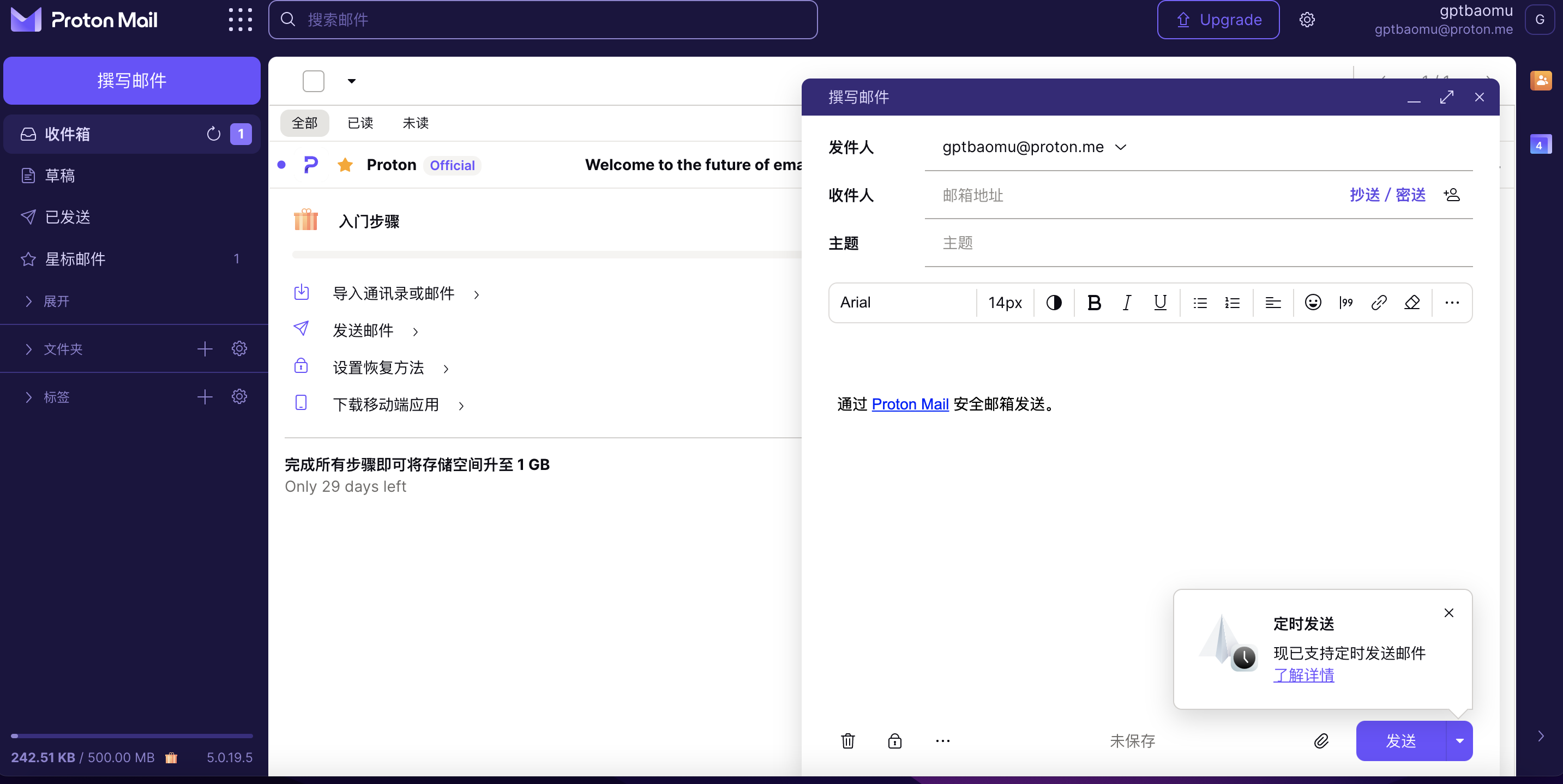Select the 未读 filter tab
The height and width of the screenshot is (784, 1563).
click(x=416, y=123)
